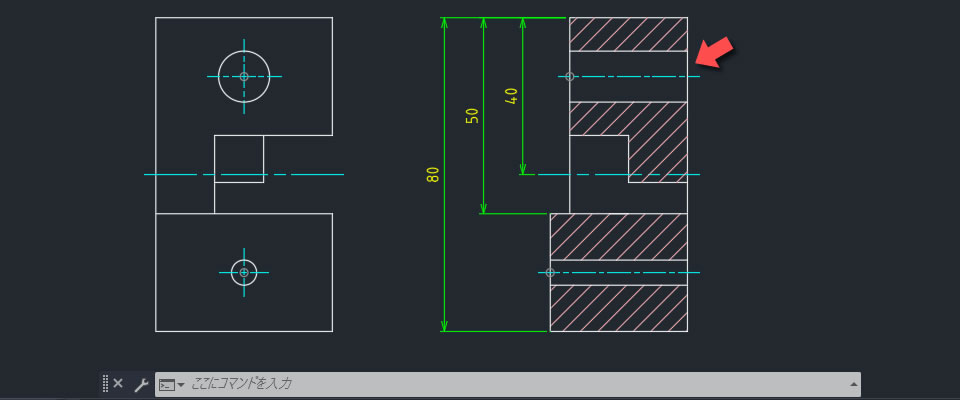Select the small circle in the lower left view
Image resolution: width=960 pixels, height=400 pixels.
coord(244,273)
